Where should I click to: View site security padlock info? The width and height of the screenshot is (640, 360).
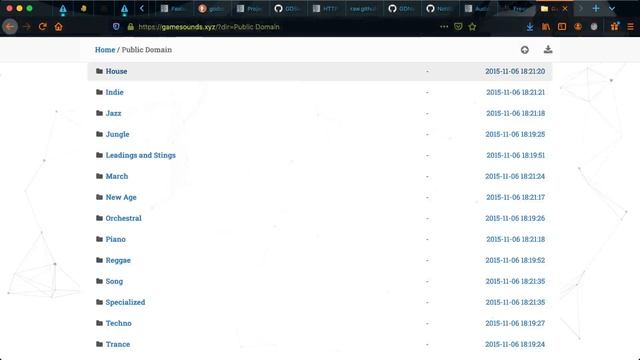pyautogui.click(x=131, y=27)
